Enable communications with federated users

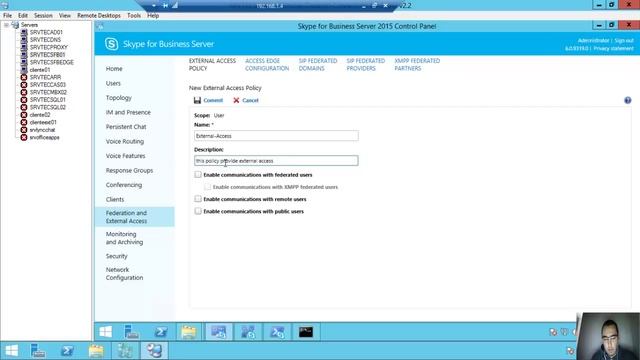point(198,175)
